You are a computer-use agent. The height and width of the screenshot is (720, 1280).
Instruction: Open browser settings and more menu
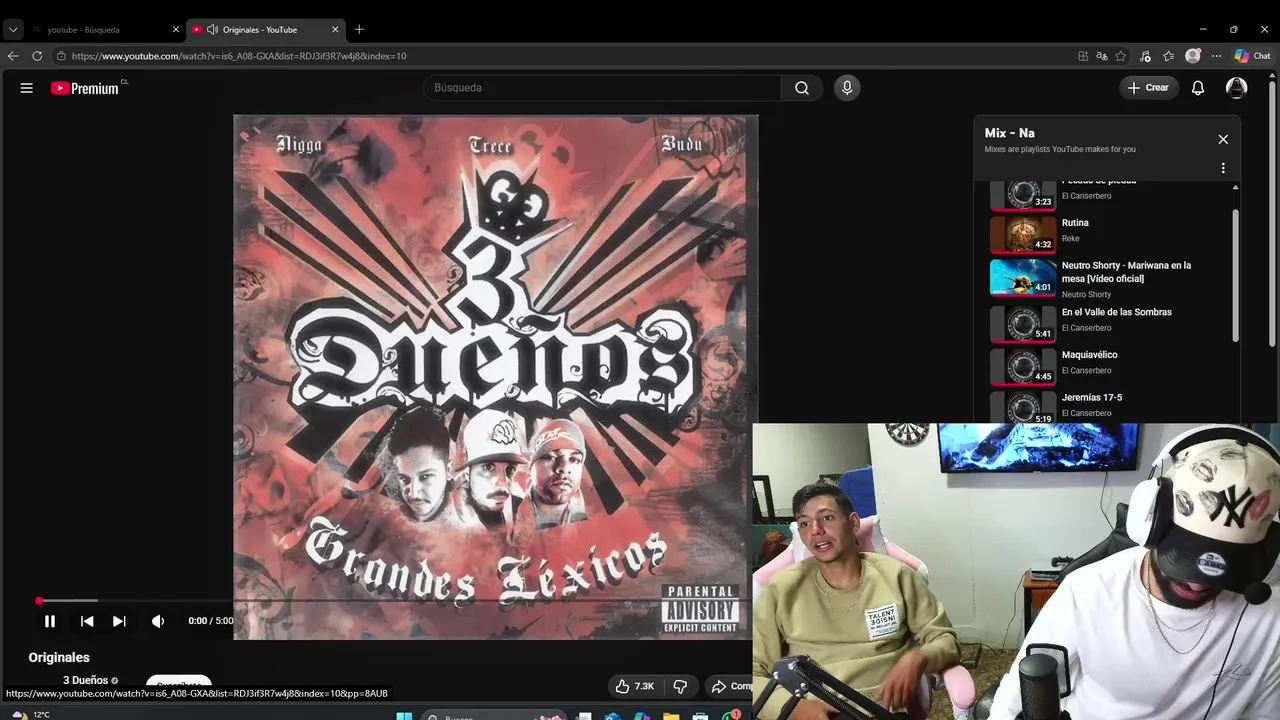coord(1217,56)
